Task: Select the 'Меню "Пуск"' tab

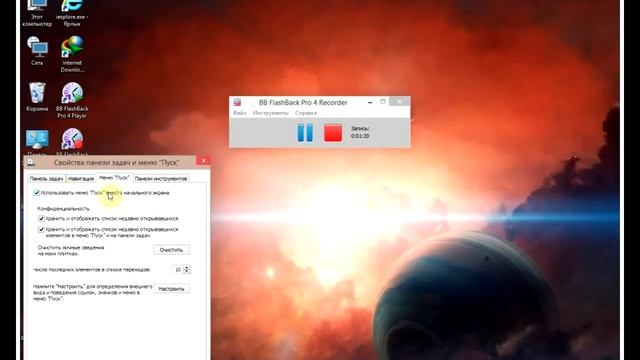Action: (114, 178)
